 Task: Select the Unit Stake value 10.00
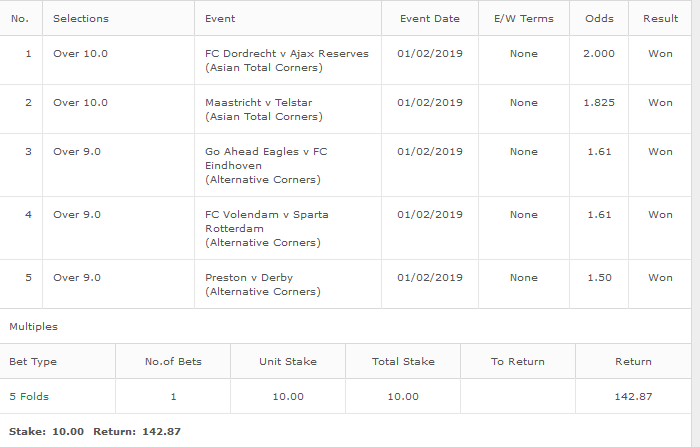click(x=288, y=397)
